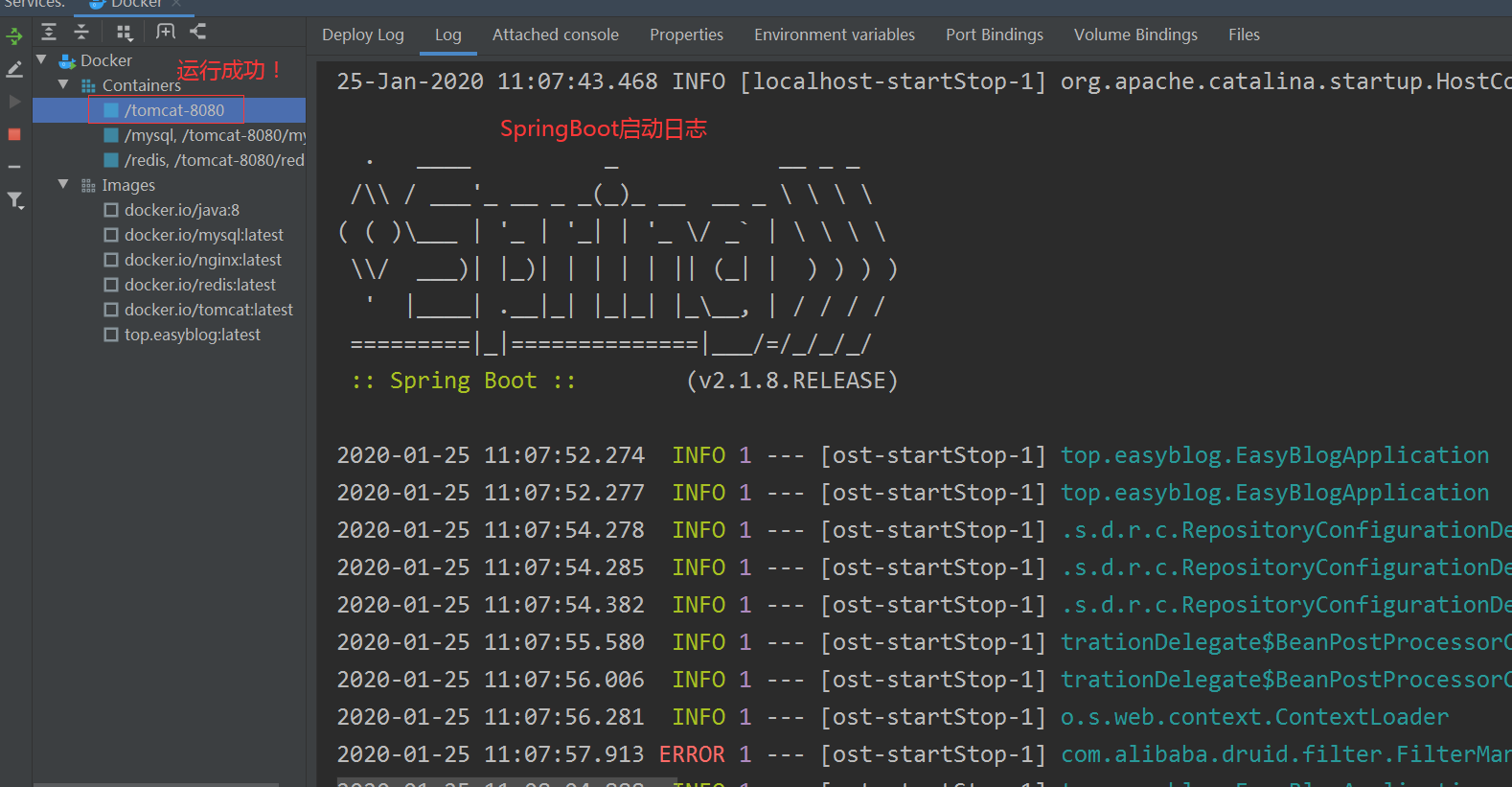
Task: Open the Port Bindings tab
Action: point(994,35)
